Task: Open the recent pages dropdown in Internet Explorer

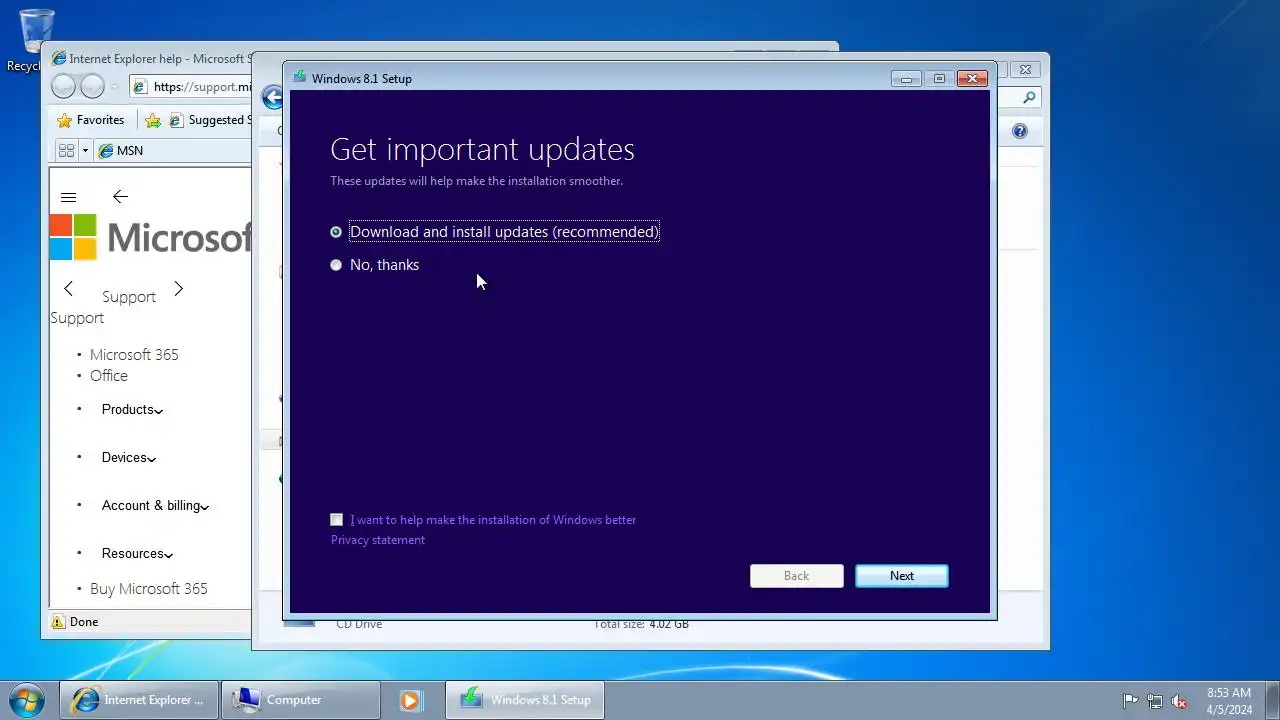Action: tap(114, 87)
